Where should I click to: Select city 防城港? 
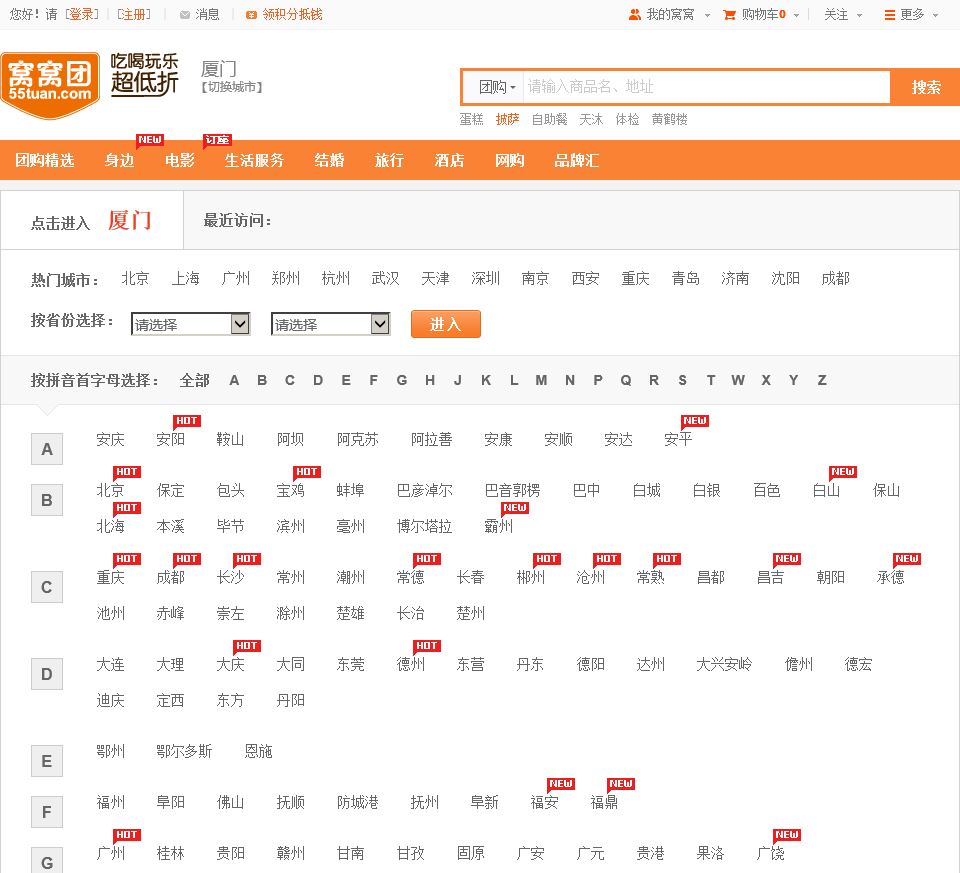click(358, 802)
